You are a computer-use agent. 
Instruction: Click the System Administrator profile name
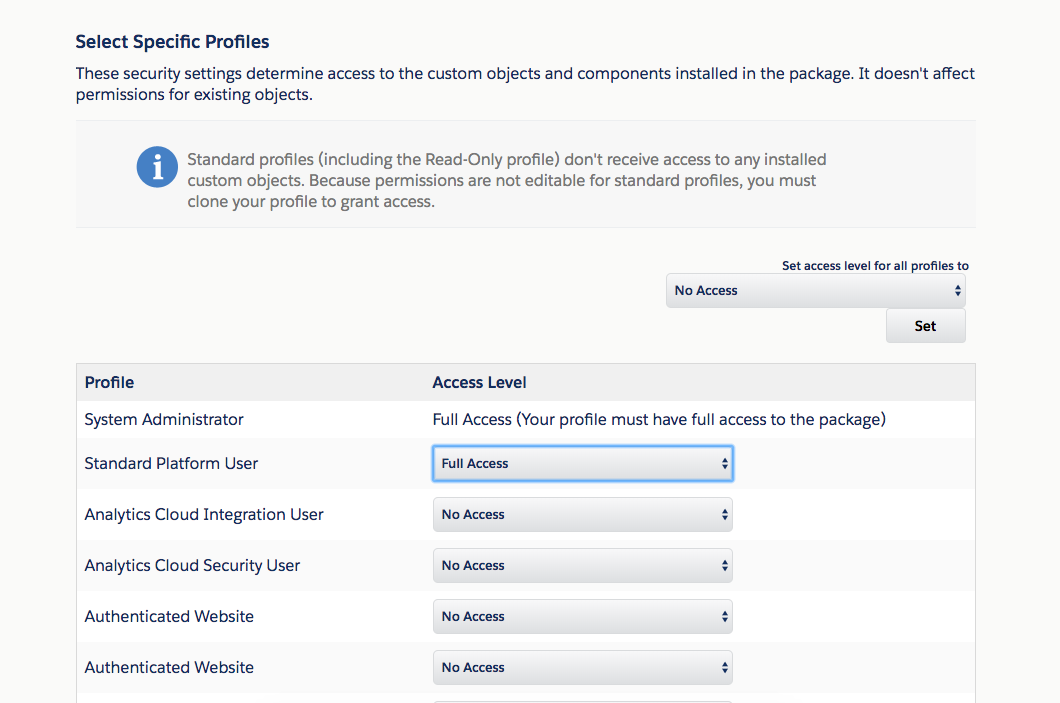(164, 420)
